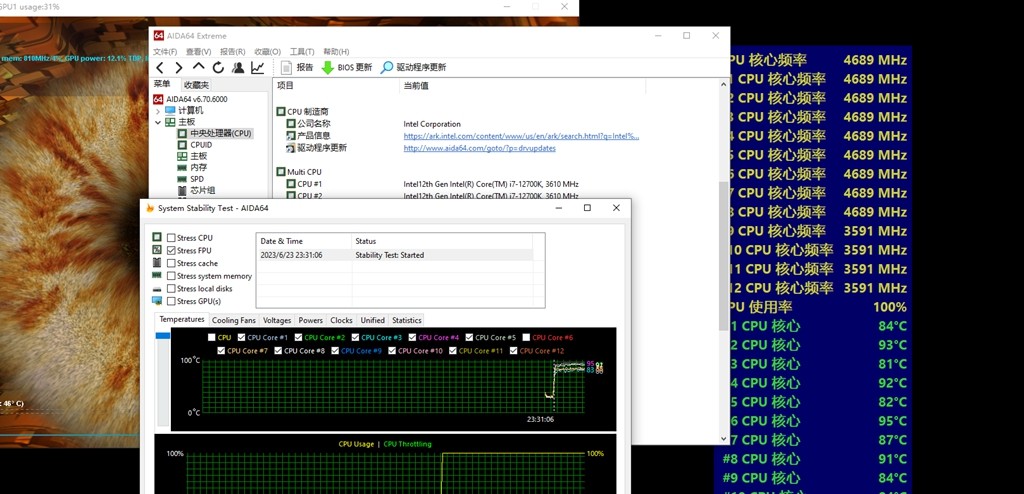Open the 工具(T) menu
The width and height of the screenshot is (1024, 494).
tap(301, 52)
